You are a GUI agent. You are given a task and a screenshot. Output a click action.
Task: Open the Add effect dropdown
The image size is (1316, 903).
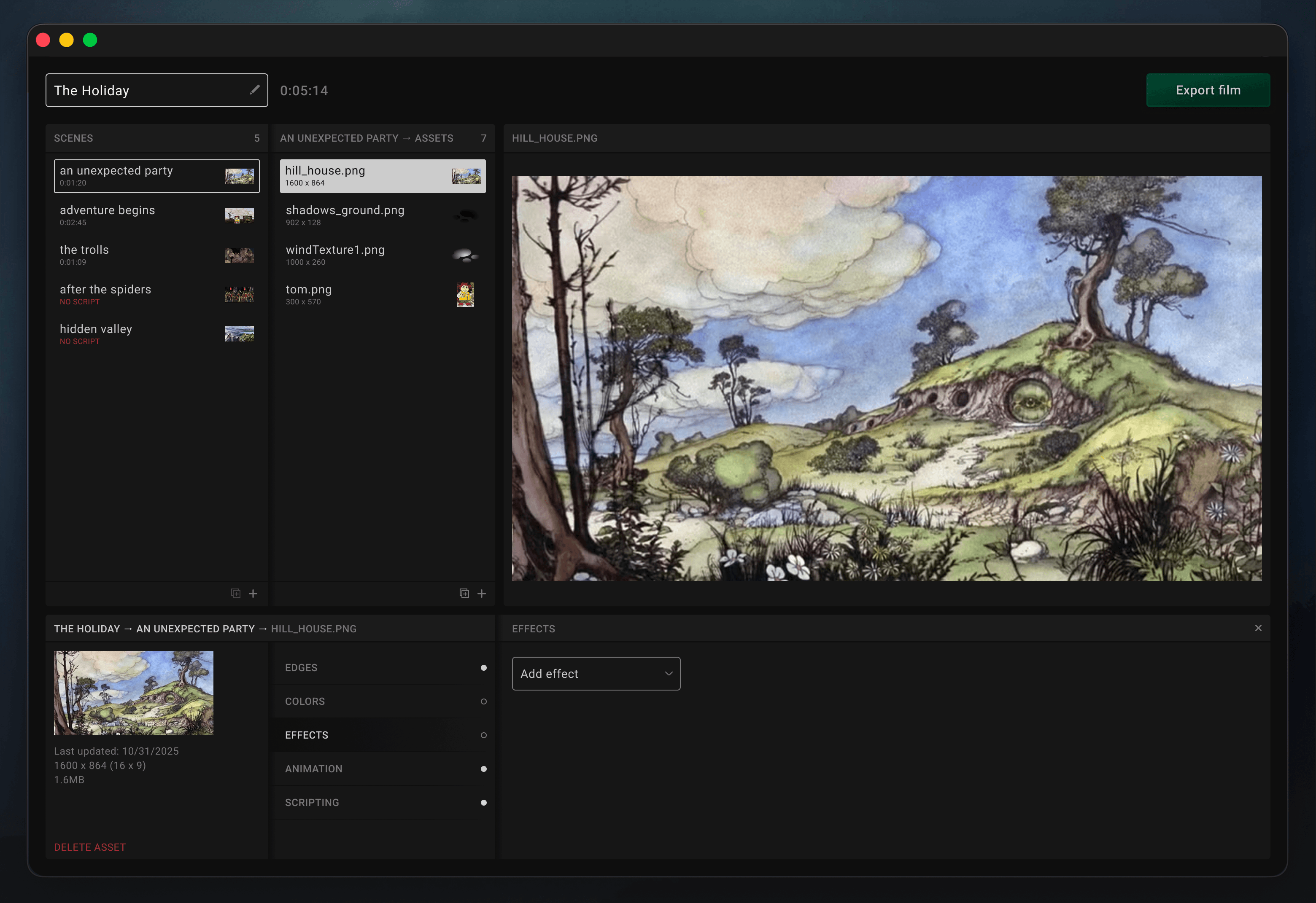point(596,673)
